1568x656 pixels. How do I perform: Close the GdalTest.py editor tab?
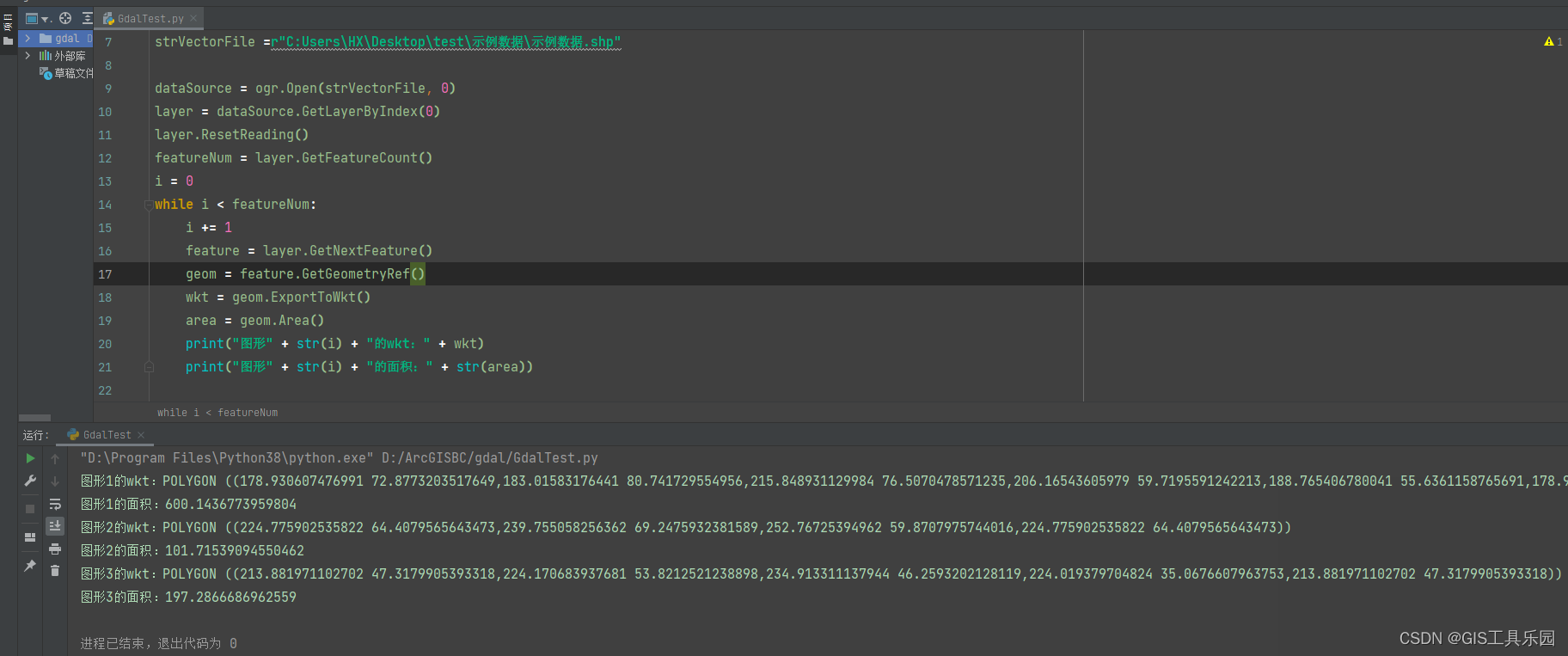click(193, 18)
